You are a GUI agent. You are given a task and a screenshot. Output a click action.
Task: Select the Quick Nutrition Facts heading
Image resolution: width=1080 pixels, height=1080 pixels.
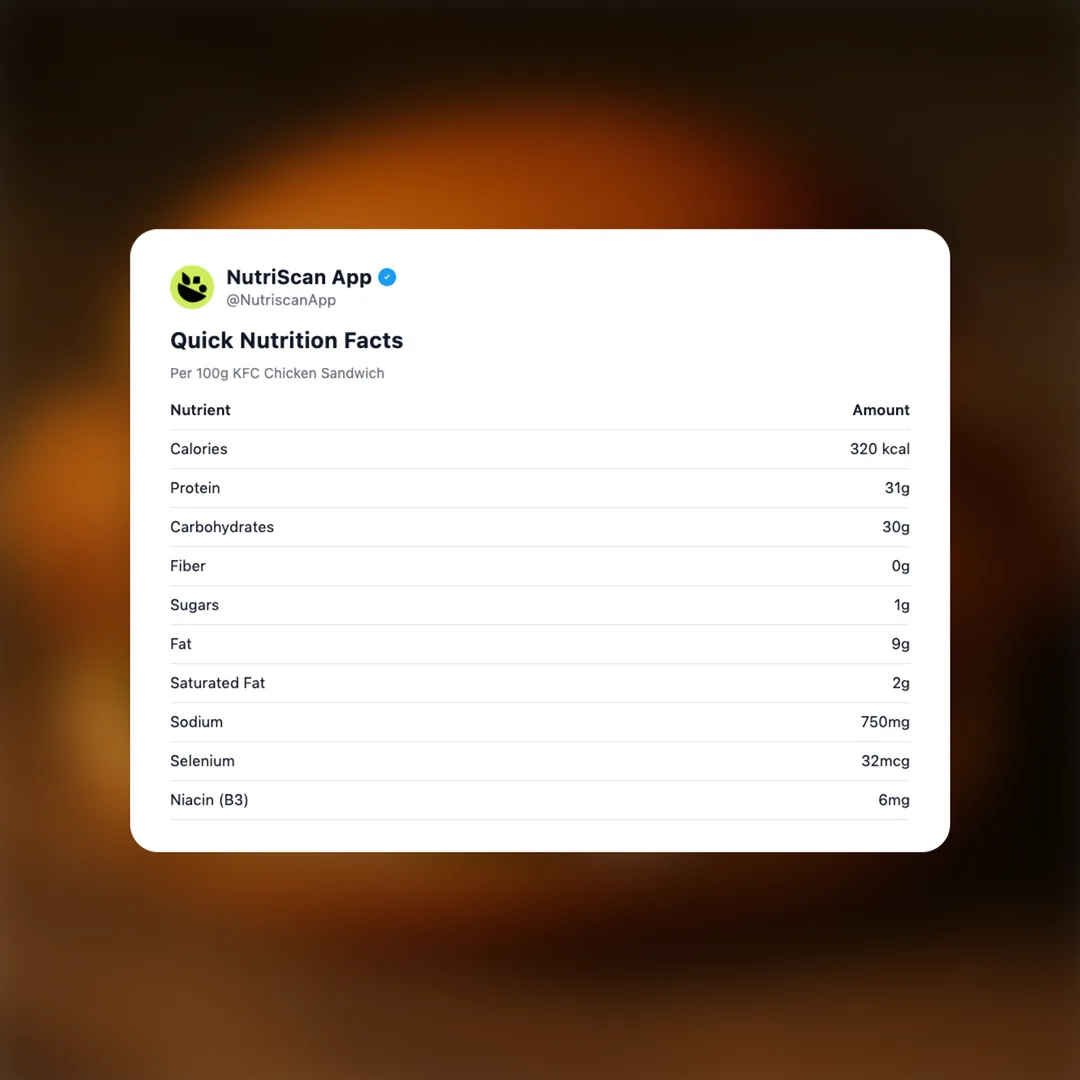click(286, 340)
